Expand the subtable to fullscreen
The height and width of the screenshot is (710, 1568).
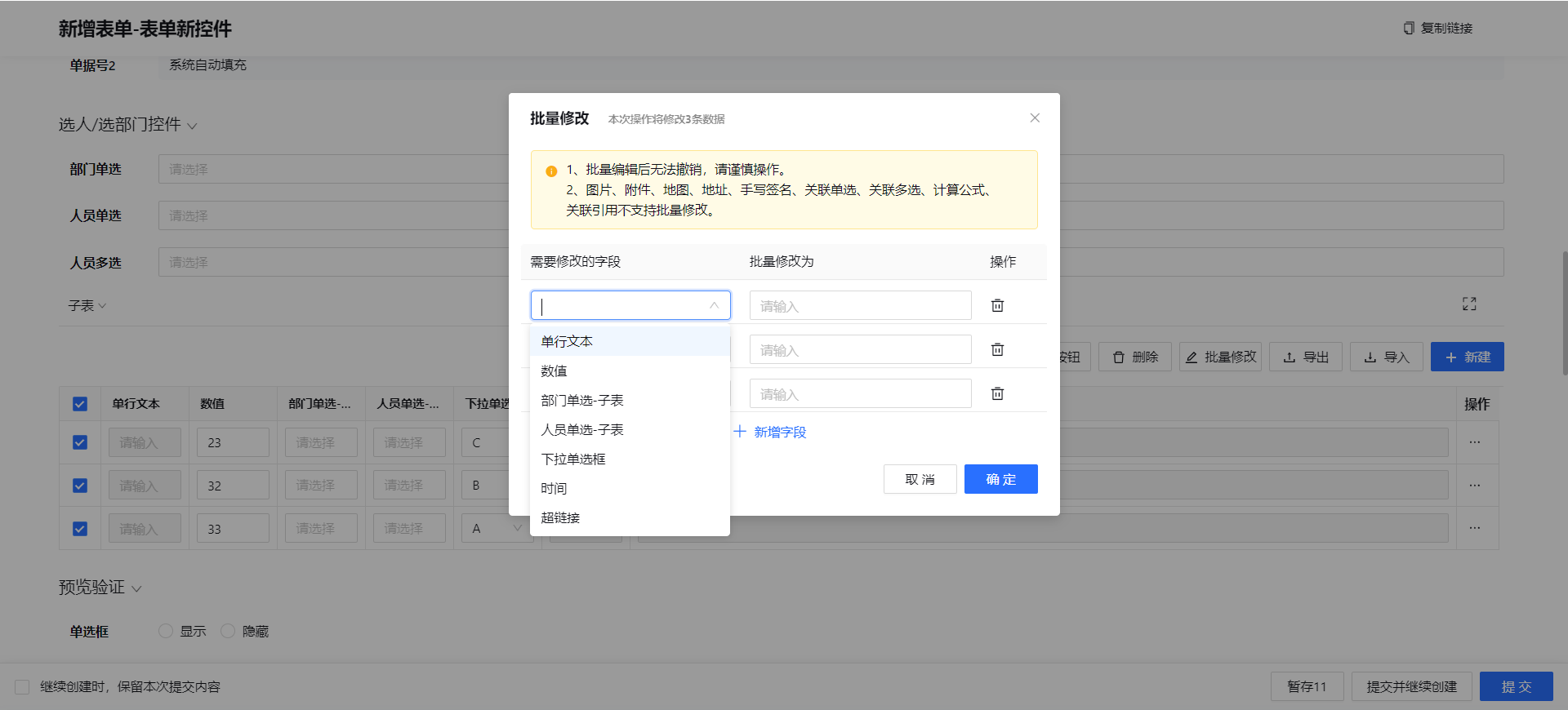(x=1469, y=304)
